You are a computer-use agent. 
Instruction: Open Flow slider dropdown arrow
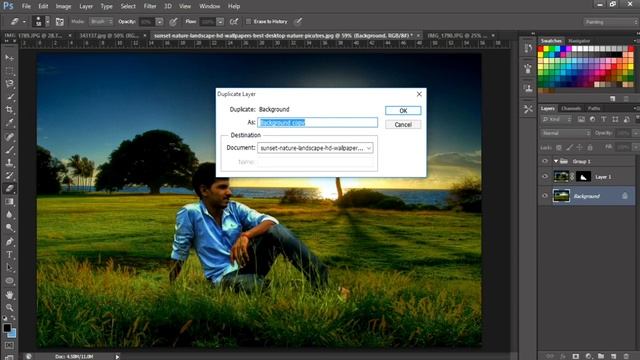pyautogui.click(x=220, y=22)
